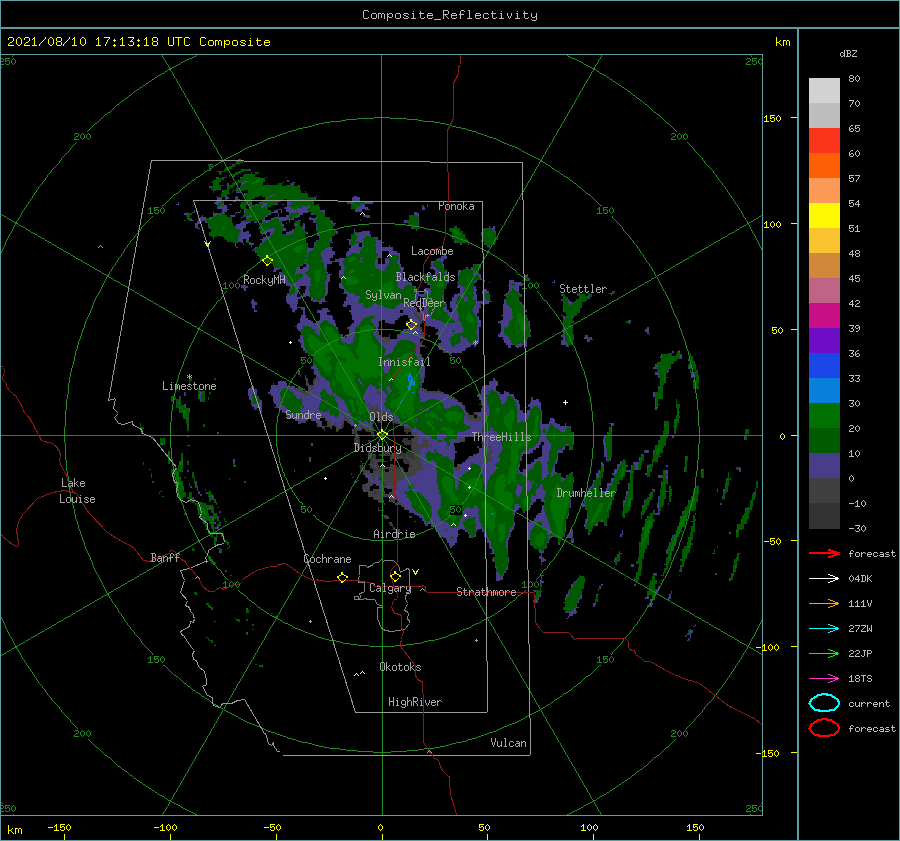The height and width of the screenshot is (841, 900).
Task: Click the blue reflectivity cell near Innisfail
Action: (410, 381)
